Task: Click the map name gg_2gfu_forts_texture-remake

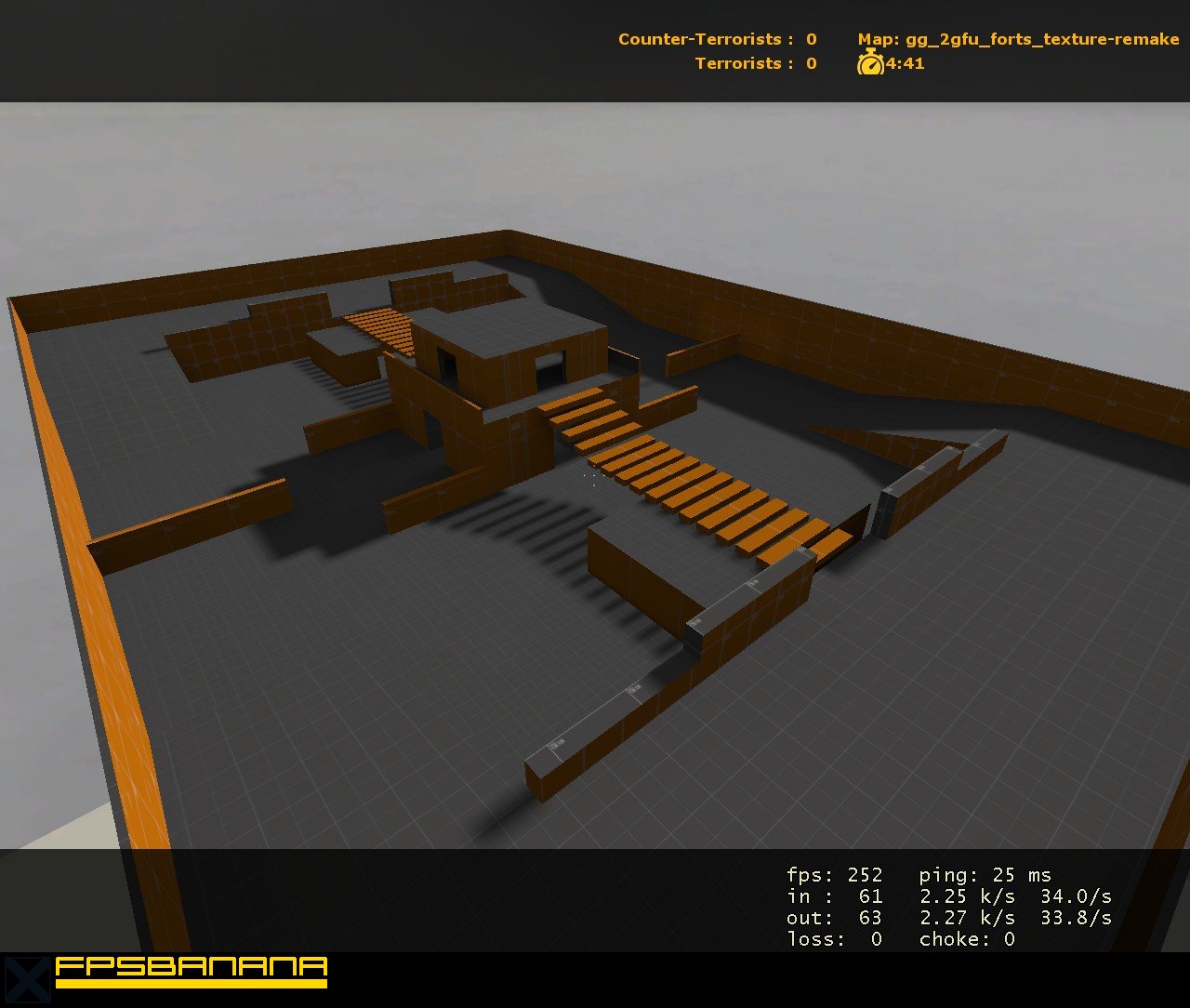Action: [x=1018, y=39]
